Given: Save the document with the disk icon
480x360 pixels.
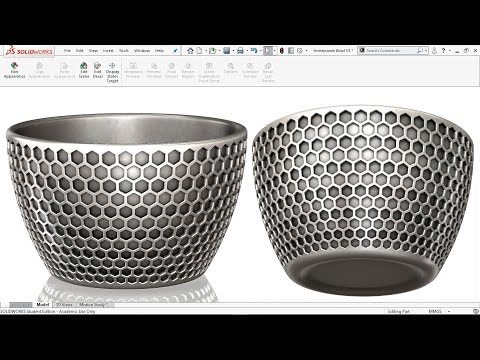Looking at the screenshot, I should (x=227, y=51).
